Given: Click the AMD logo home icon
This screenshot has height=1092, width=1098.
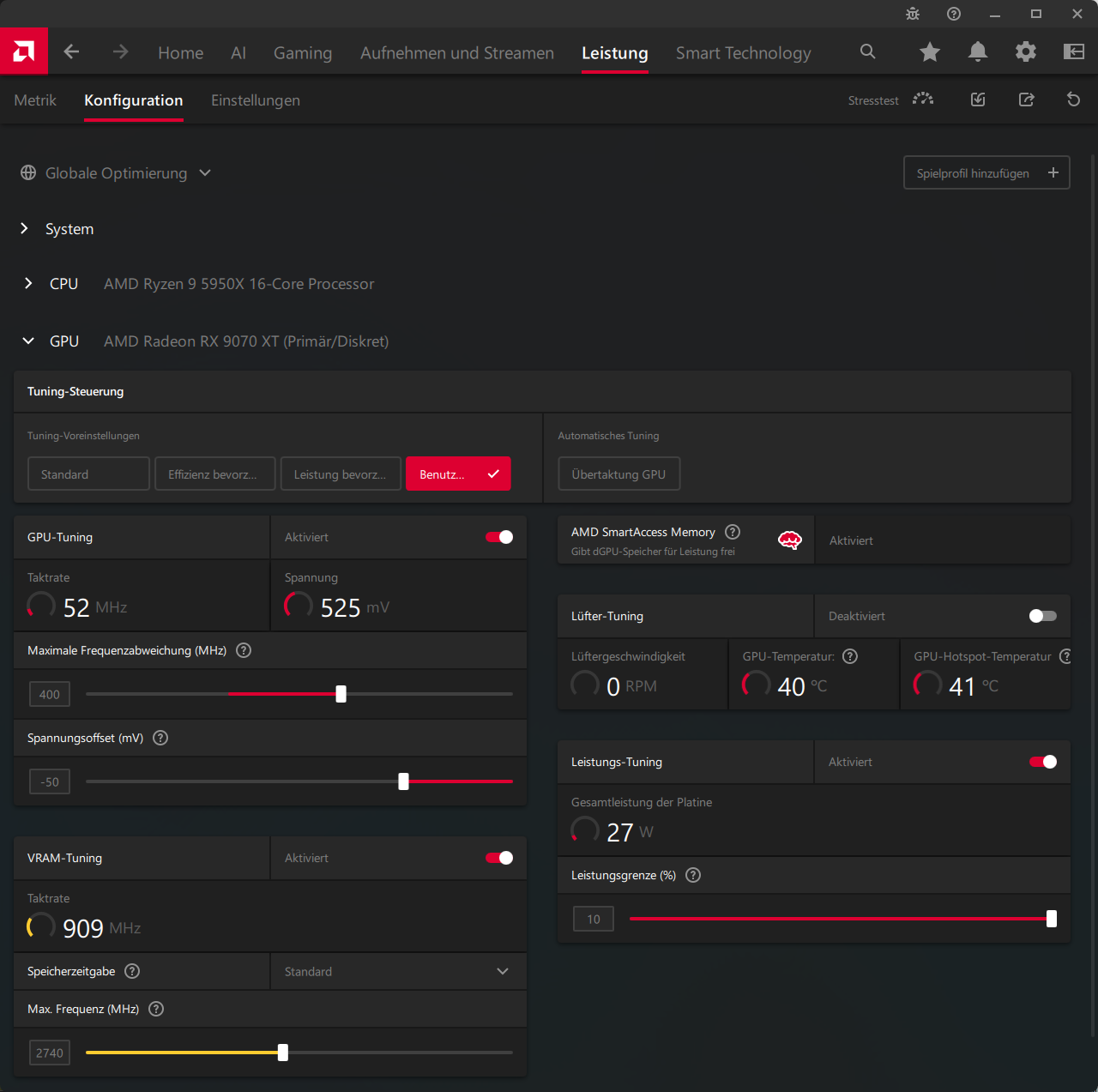Looking at the screenshot, I should (24, 51).
